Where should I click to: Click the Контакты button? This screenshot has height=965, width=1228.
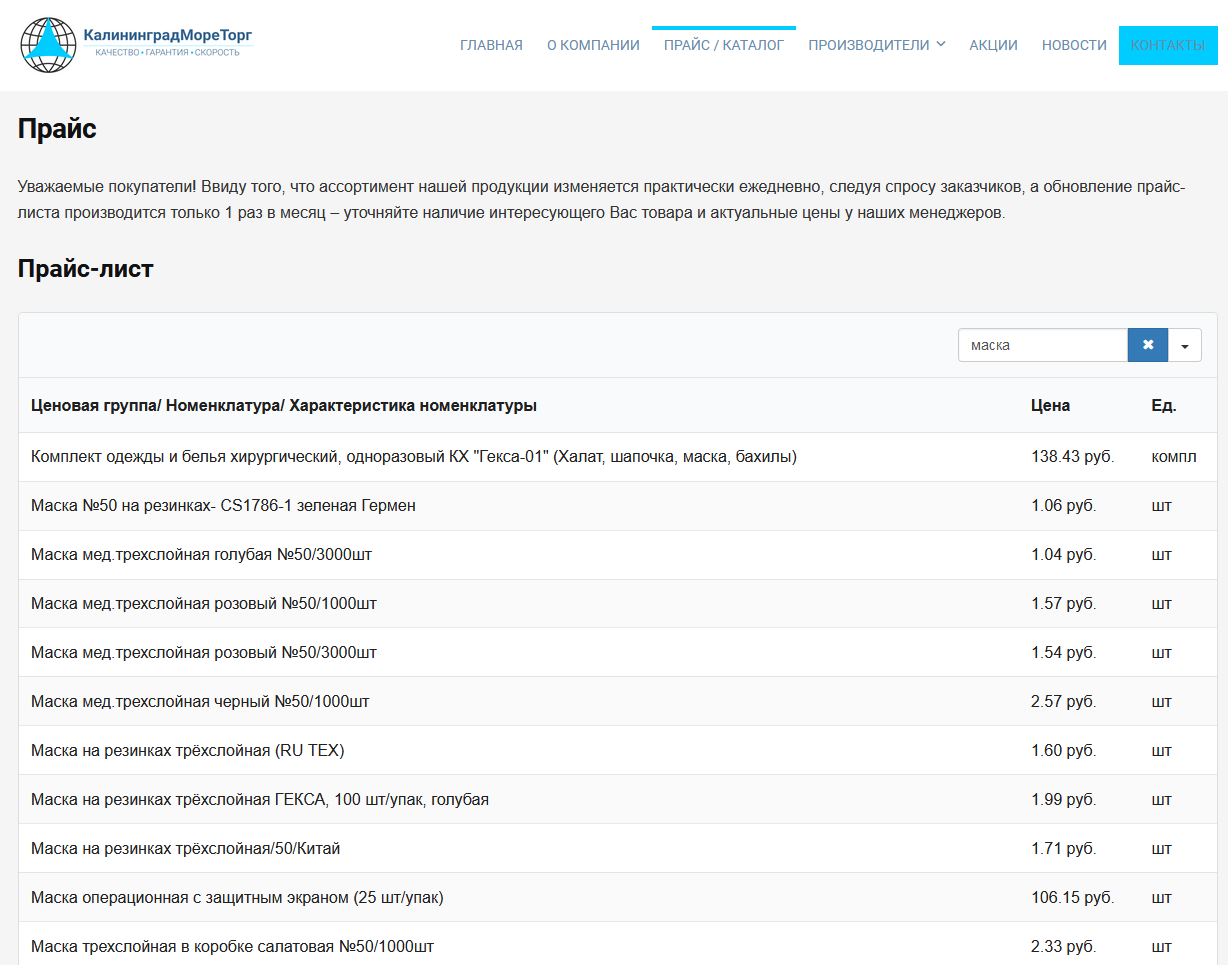tap(1167, 45)
